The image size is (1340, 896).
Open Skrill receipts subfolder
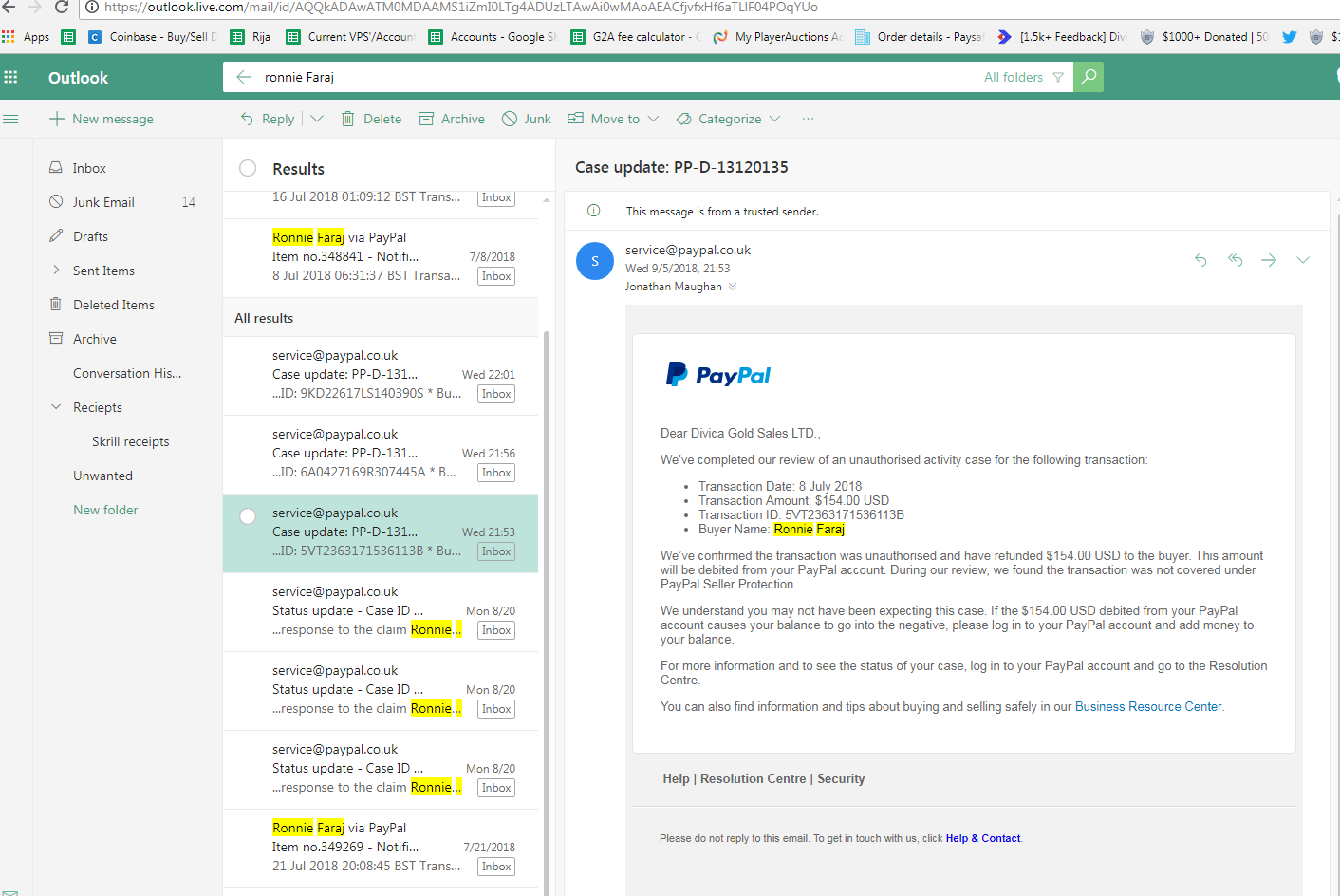click(130, 441)
